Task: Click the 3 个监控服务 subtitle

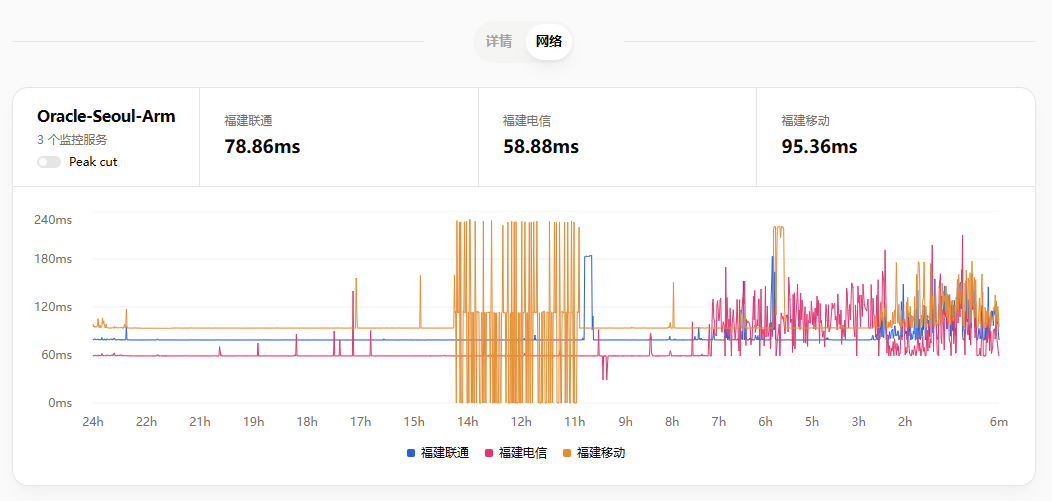Action: coord(72,140)
